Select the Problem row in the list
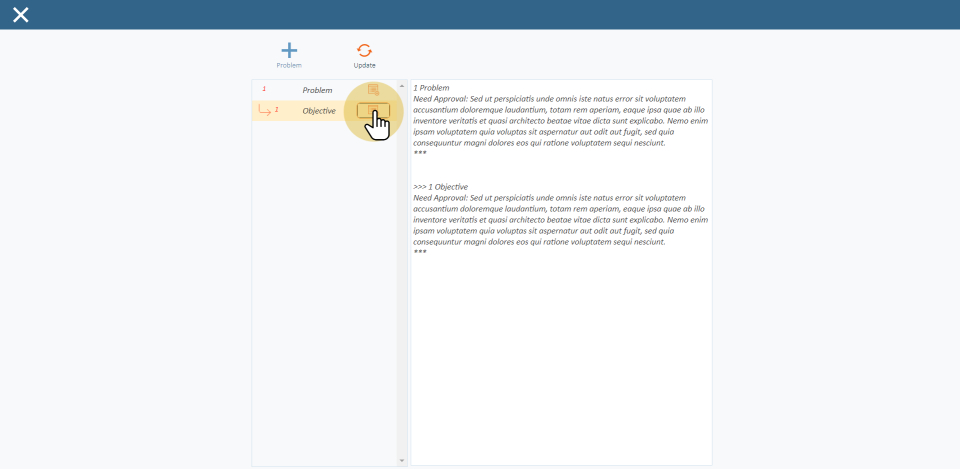960x469 pixels. [317, 90]
